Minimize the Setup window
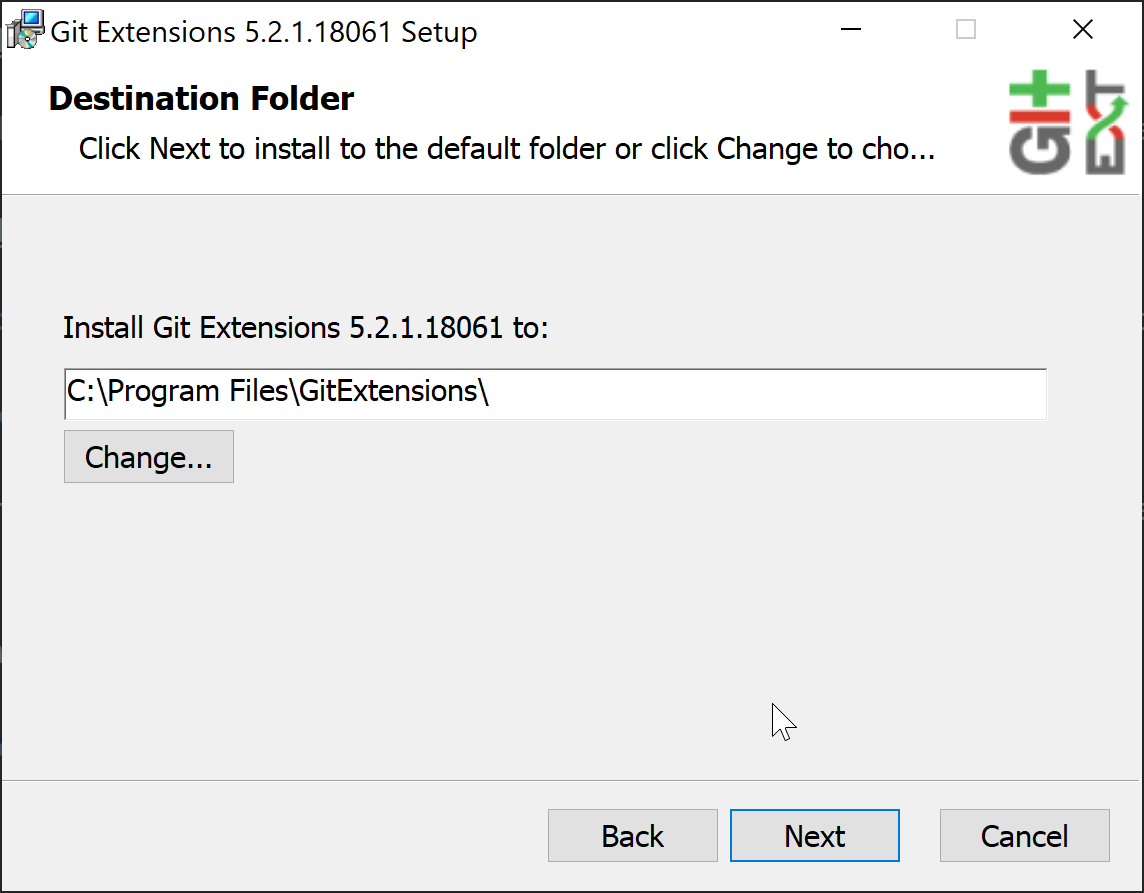This screenshot has width=1144, height=893. [851, 31]
